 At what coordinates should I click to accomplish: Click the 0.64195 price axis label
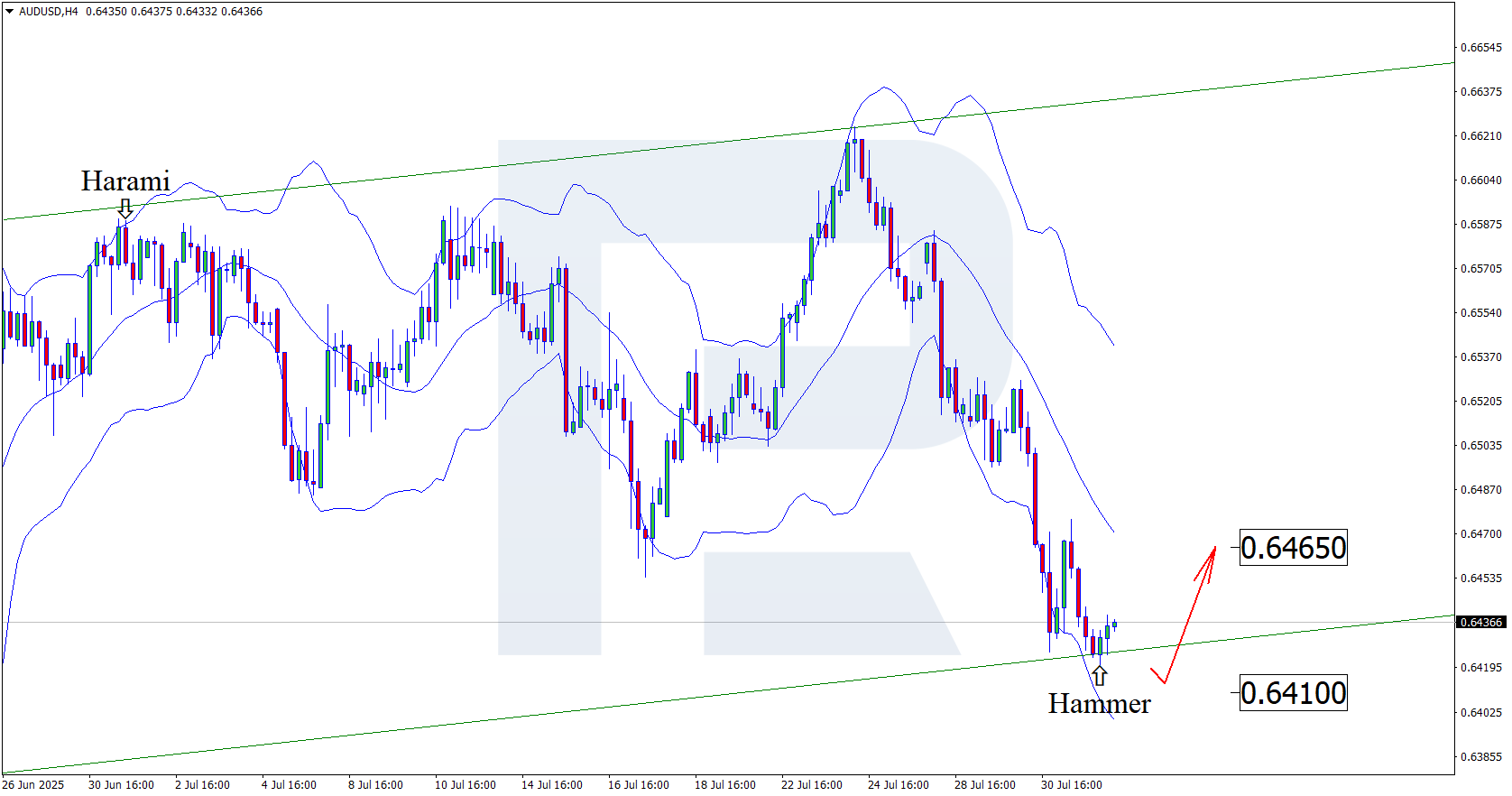[x=1481, y=668]
